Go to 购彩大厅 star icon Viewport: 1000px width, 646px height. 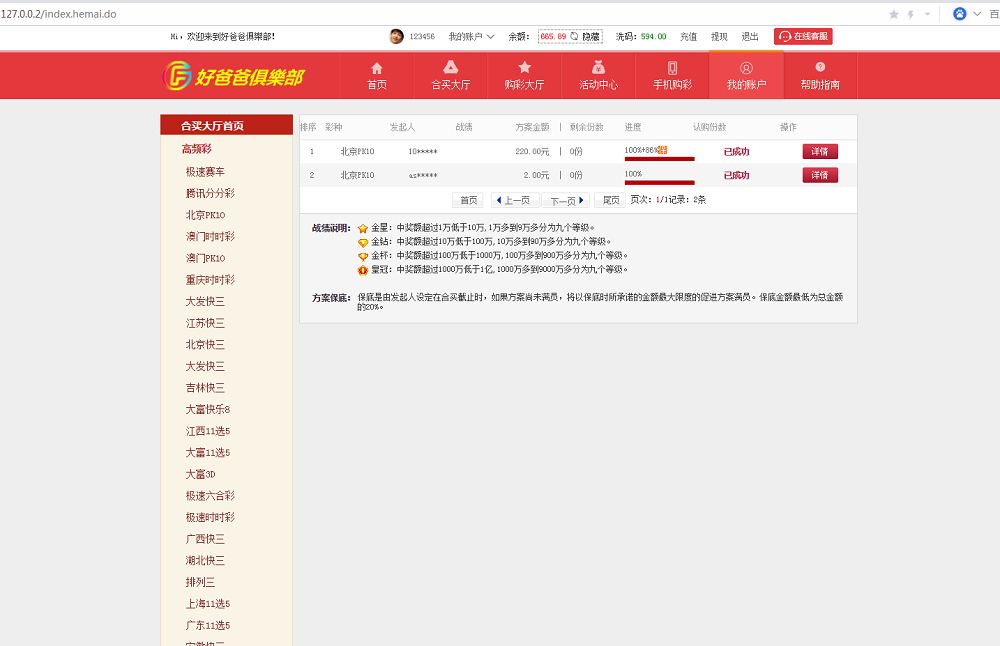(x=524, y=68)
